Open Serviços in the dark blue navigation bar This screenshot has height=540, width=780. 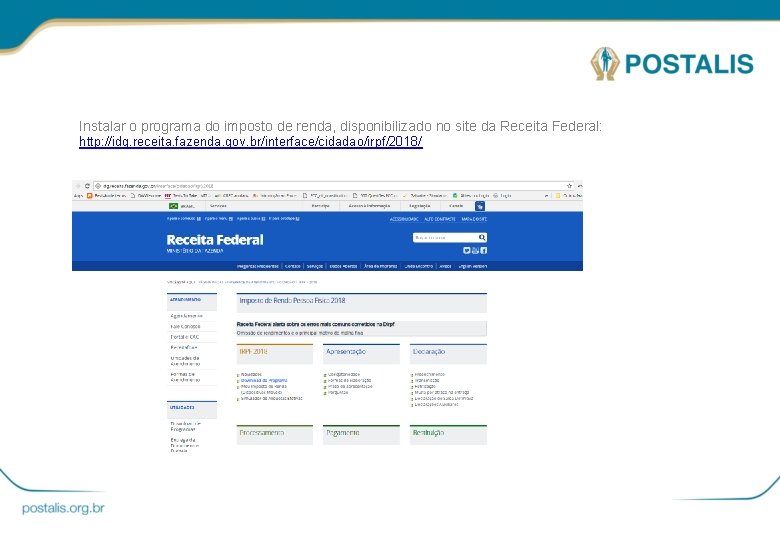314,267
